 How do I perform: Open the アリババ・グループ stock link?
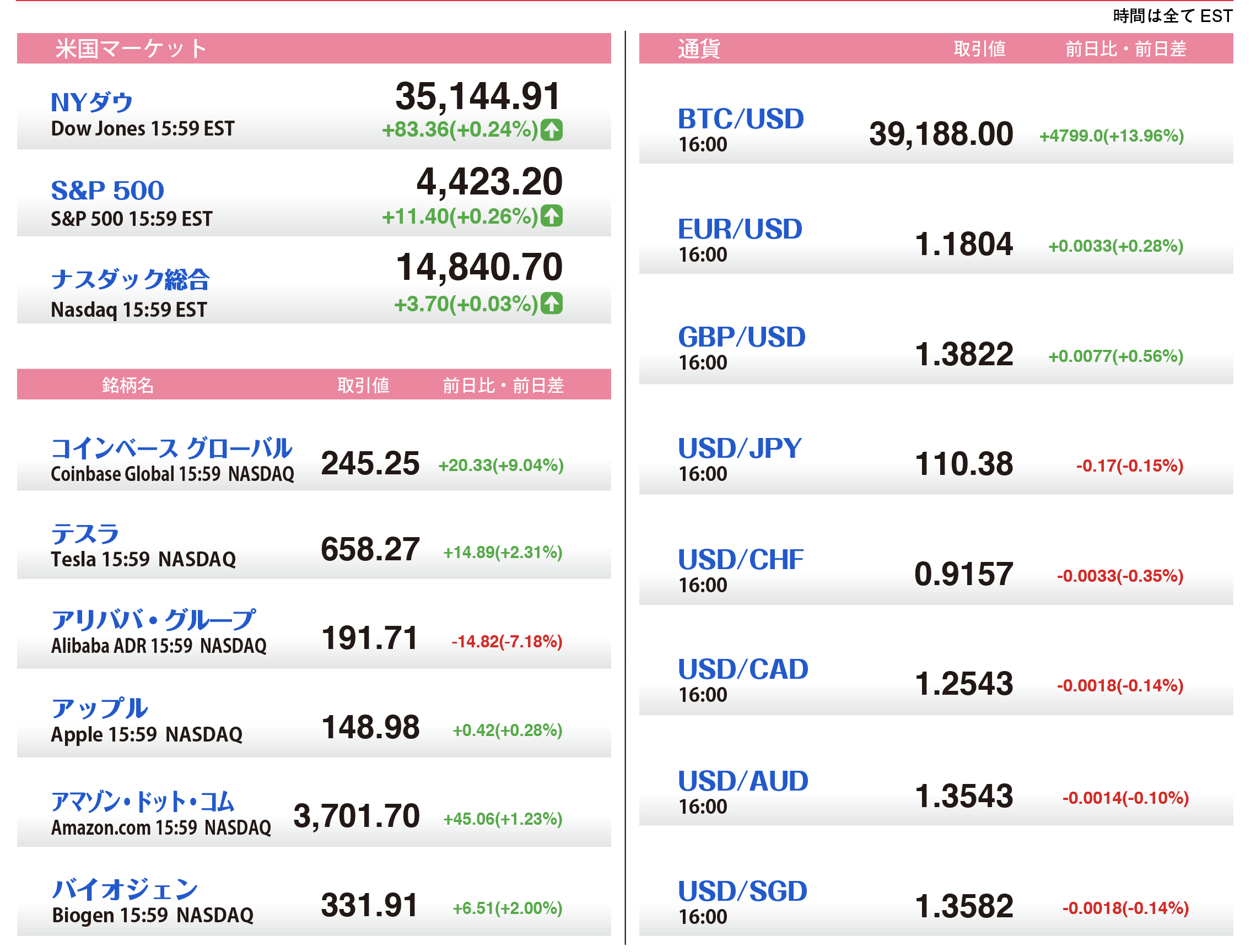(153, 620)
